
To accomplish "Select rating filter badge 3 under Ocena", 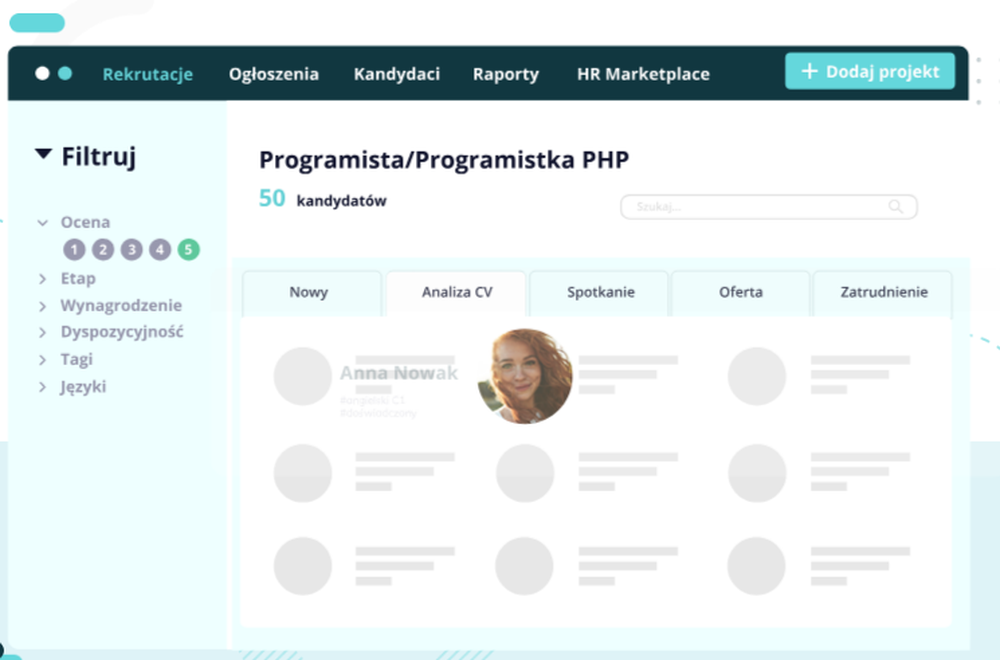I will pos(131,249).
